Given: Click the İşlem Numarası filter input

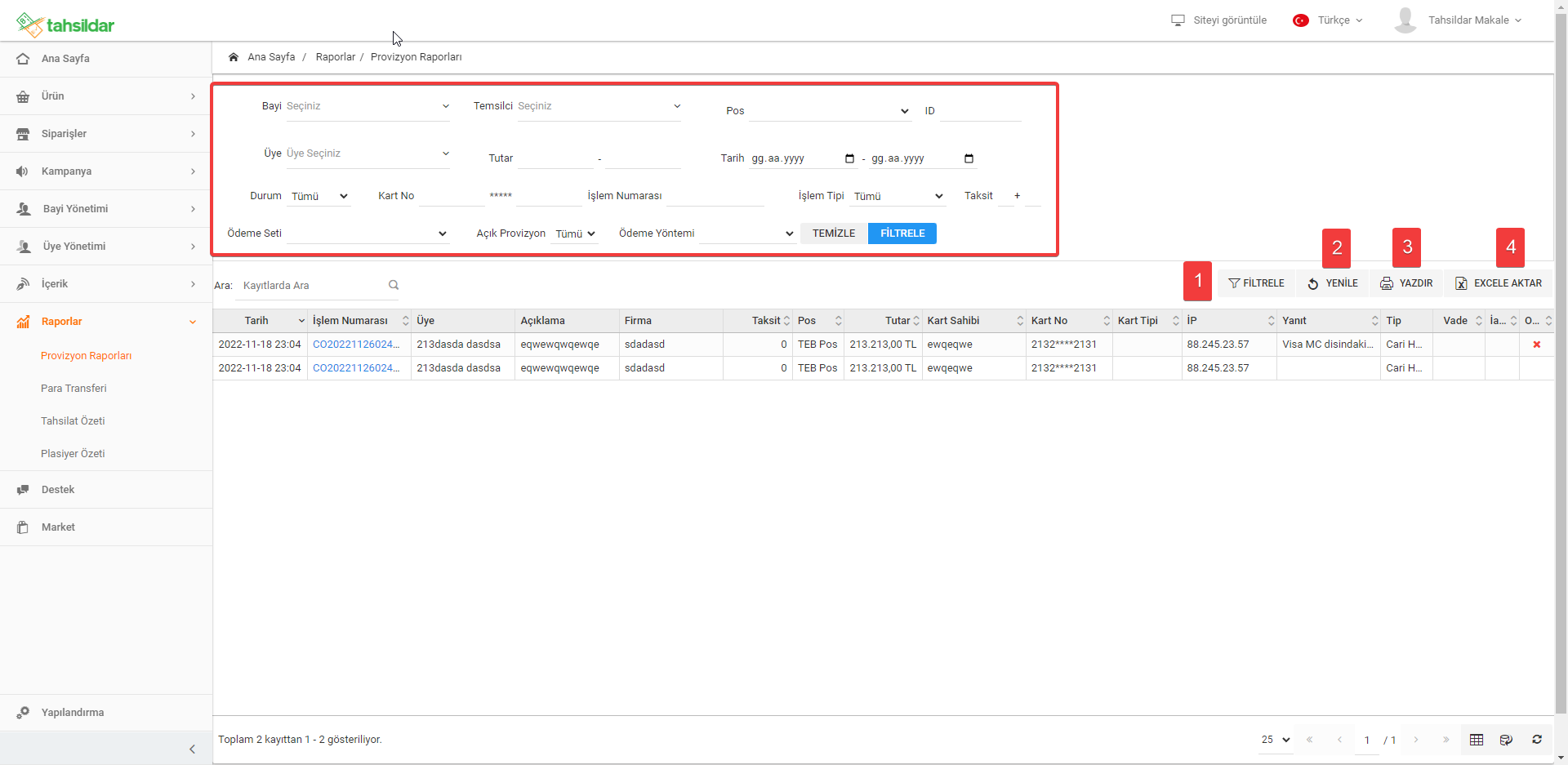Looking at the screenshot, I should point(715,196).
